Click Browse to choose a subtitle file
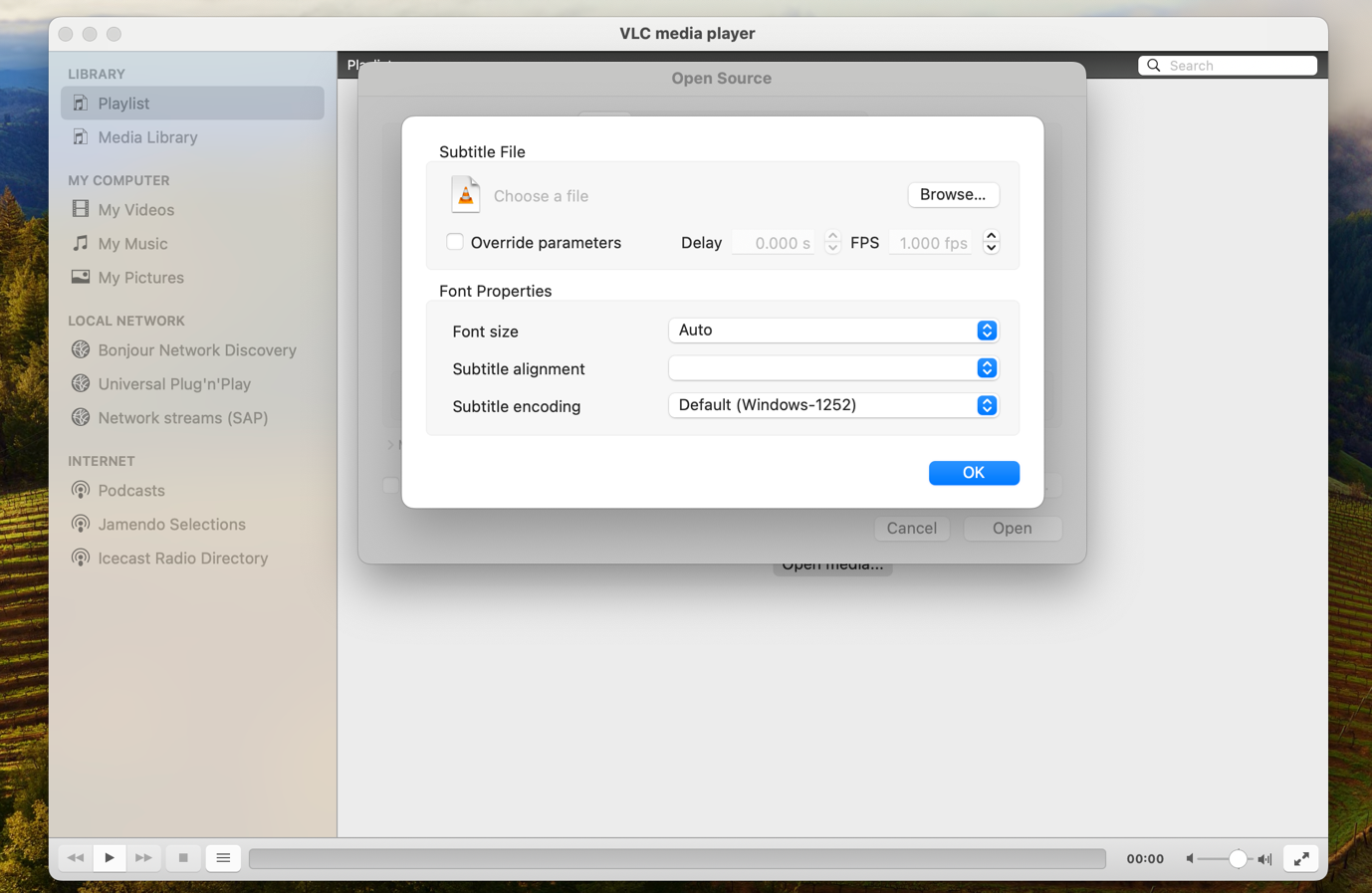 (953, 195)
